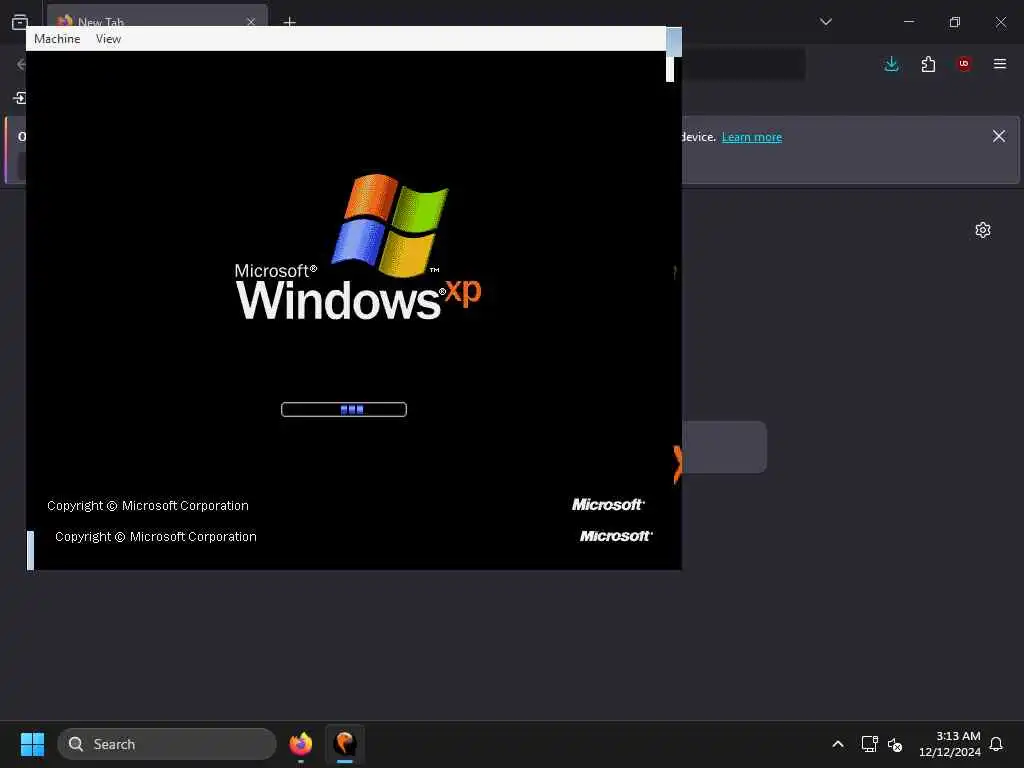Open the Machine menu in the emulator window
Image resolution: width=1024 pixels, height=768 pixels.
[57, 39]
